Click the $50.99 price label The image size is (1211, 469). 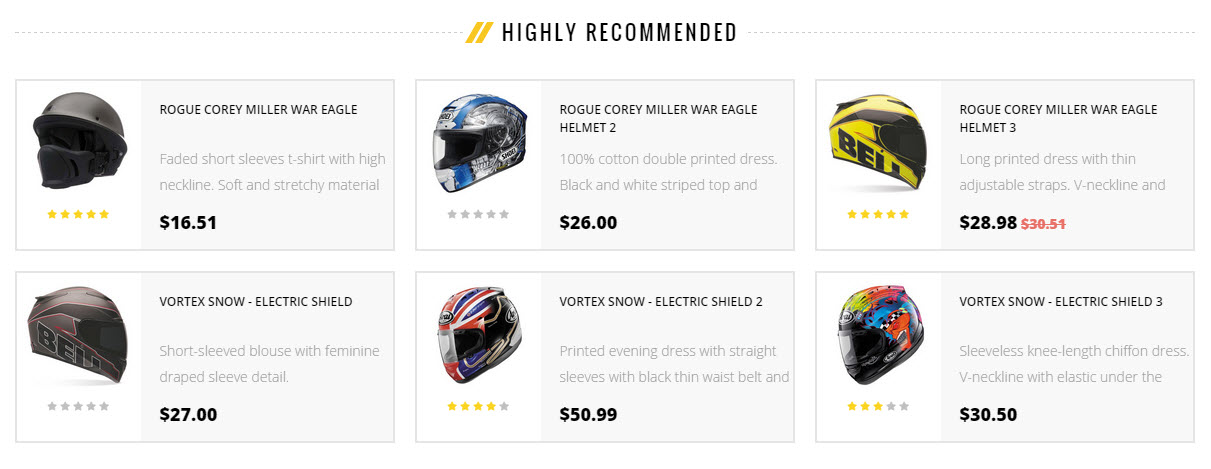pyautogui.click(x=588, y=414)
